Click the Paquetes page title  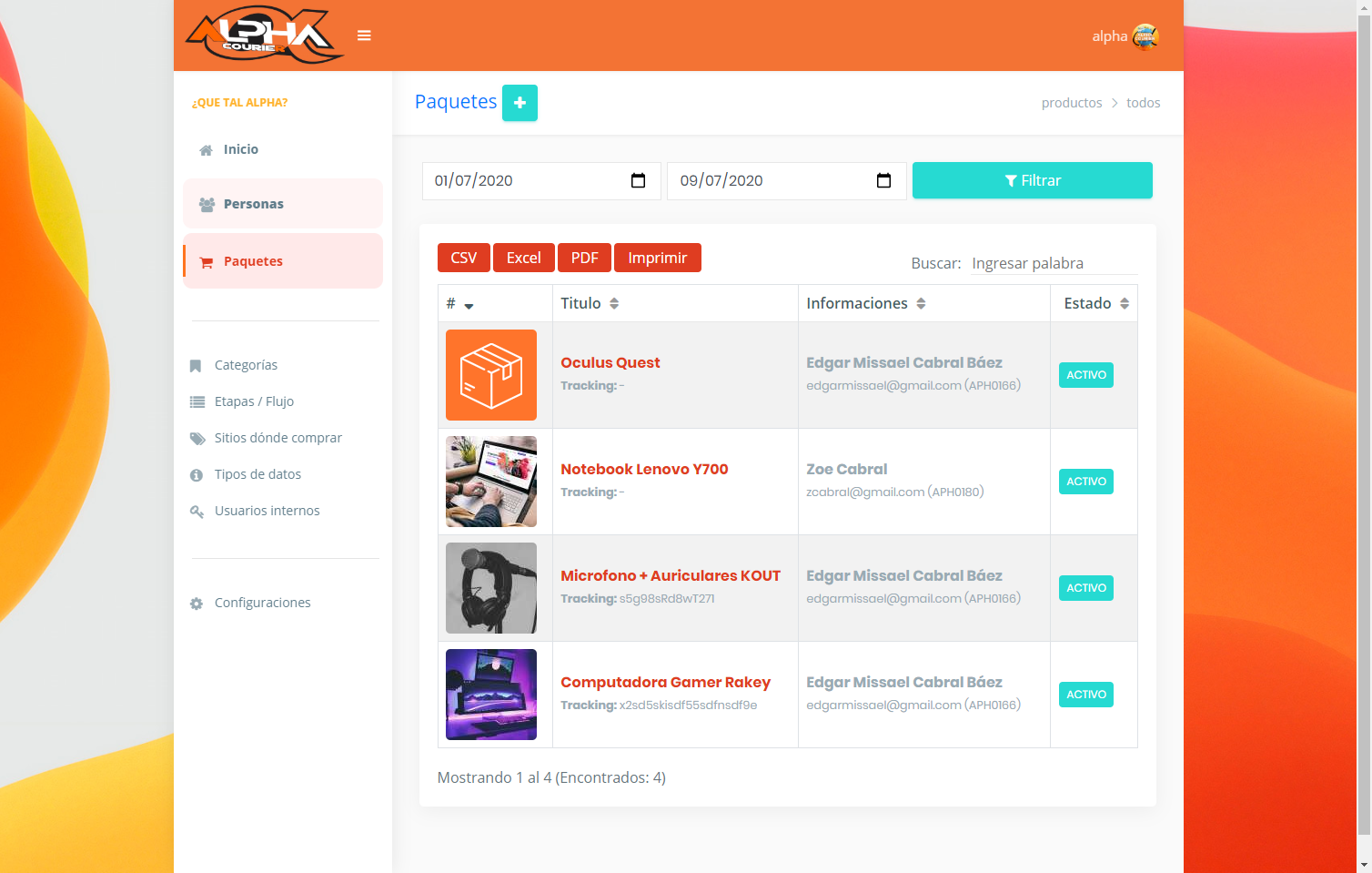point(456,101)
